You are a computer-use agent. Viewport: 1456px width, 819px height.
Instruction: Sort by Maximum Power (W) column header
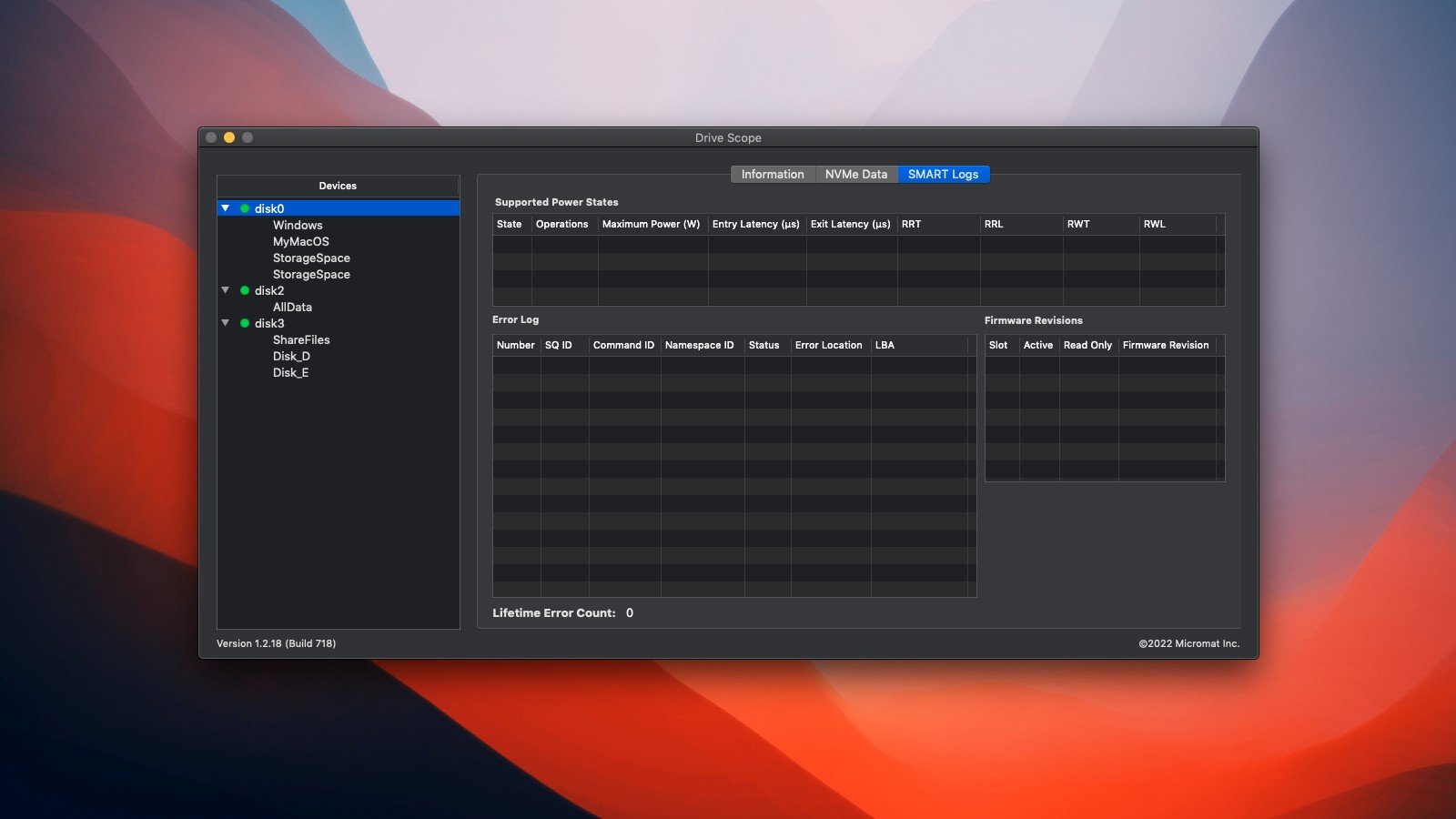(x=651, y=224)
